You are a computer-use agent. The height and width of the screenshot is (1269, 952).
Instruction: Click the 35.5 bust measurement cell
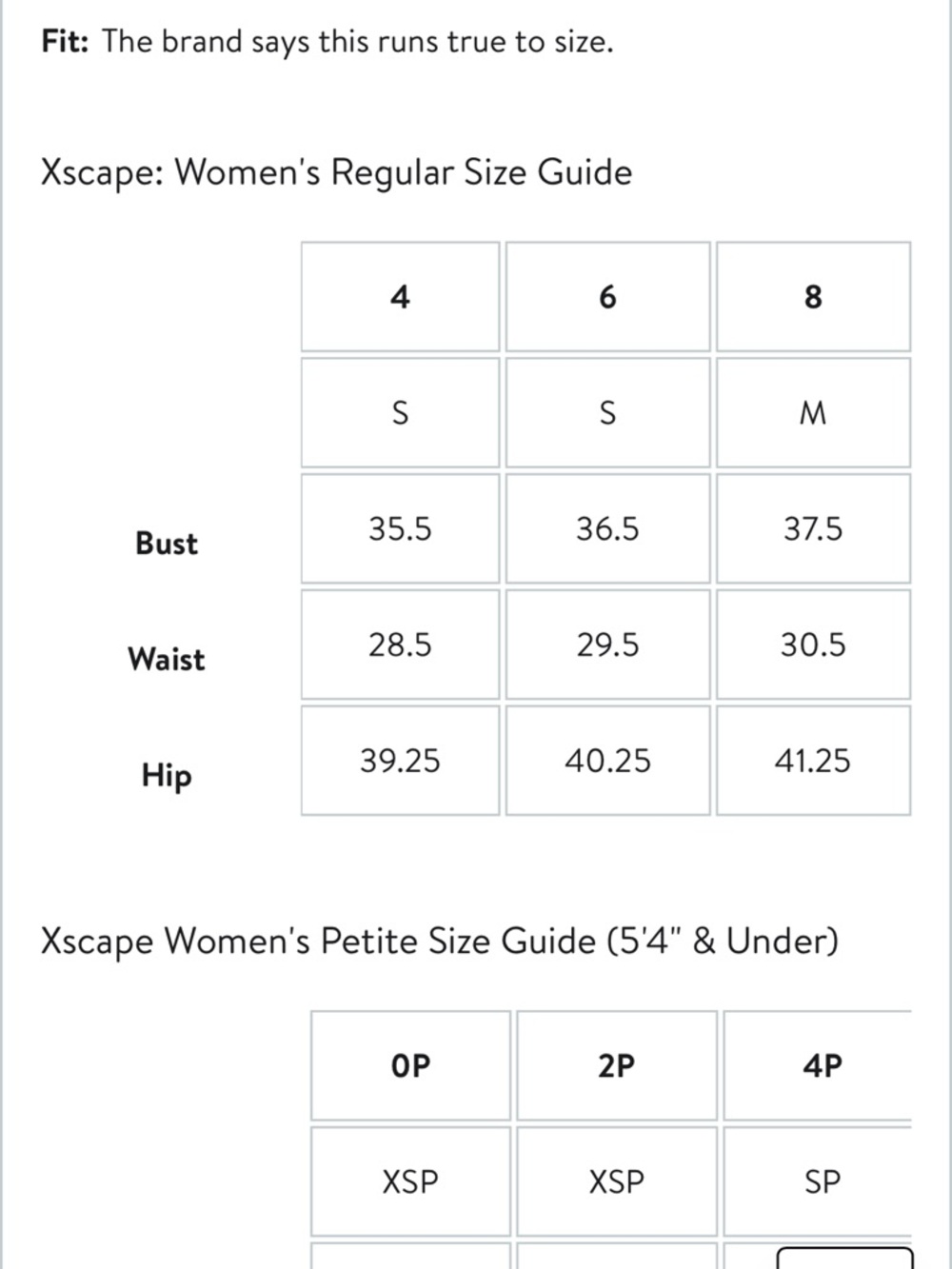pos(400,528)
